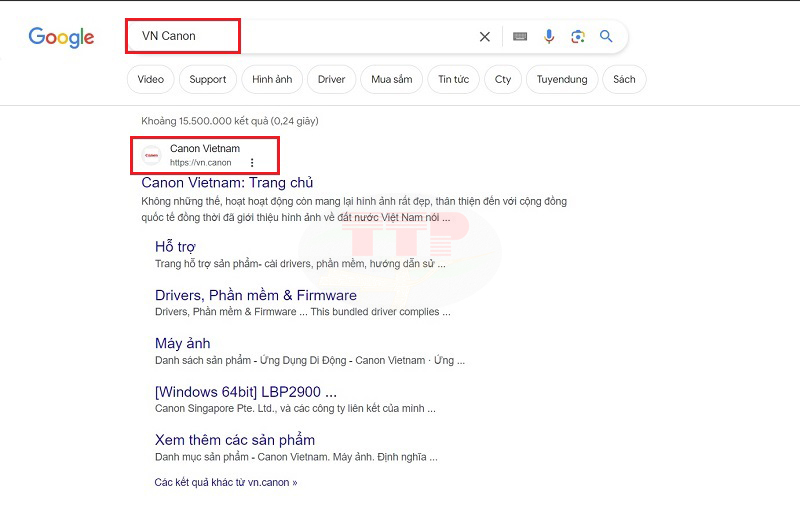Click the Canon Vietnam site name

(x=205, y=148)
